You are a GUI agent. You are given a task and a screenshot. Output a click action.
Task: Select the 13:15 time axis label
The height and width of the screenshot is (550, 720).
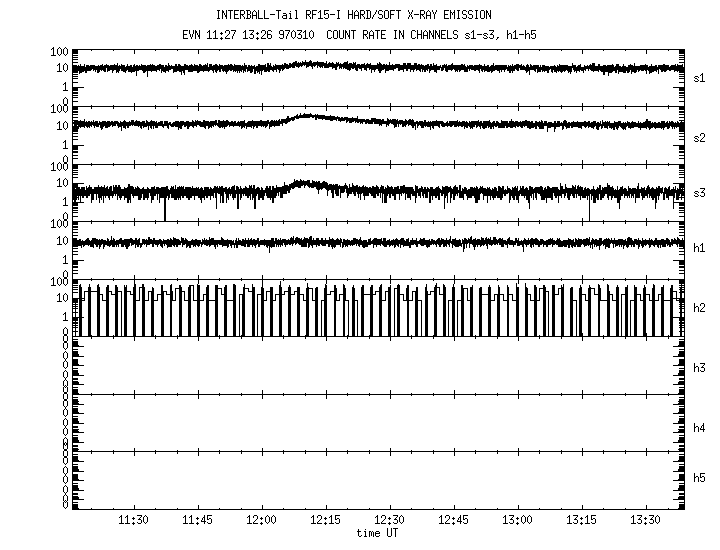(x=582, y=521)
